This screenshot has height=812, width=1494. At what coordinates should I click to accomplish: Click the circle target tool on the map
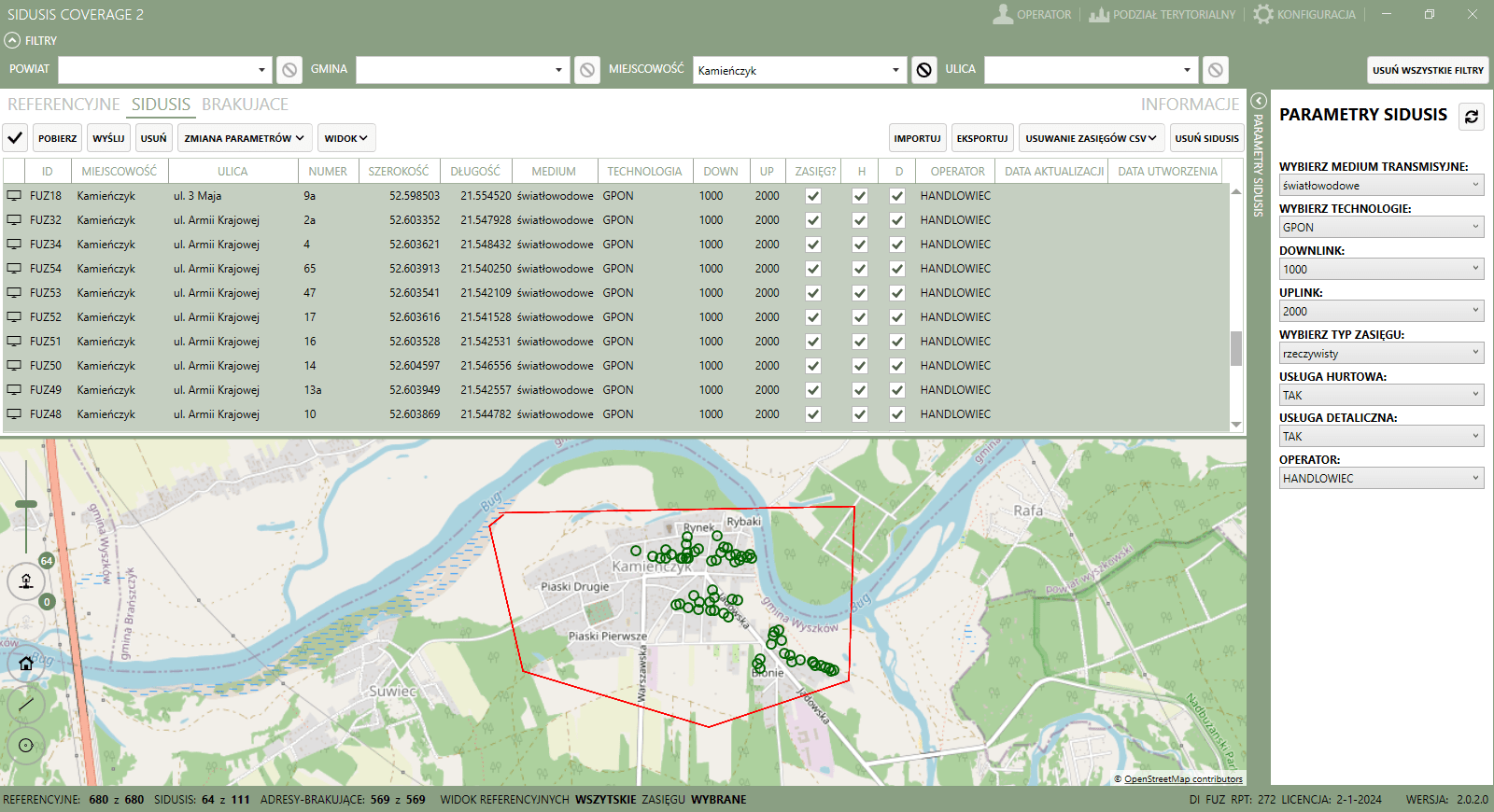[x=26, y=745]
